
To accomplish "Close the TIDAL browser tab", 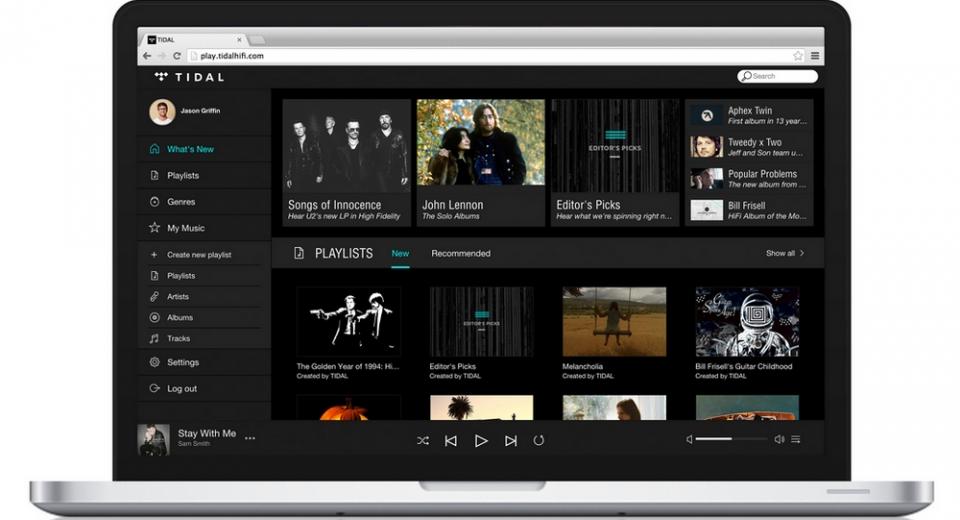I will [x=239, y=40].
